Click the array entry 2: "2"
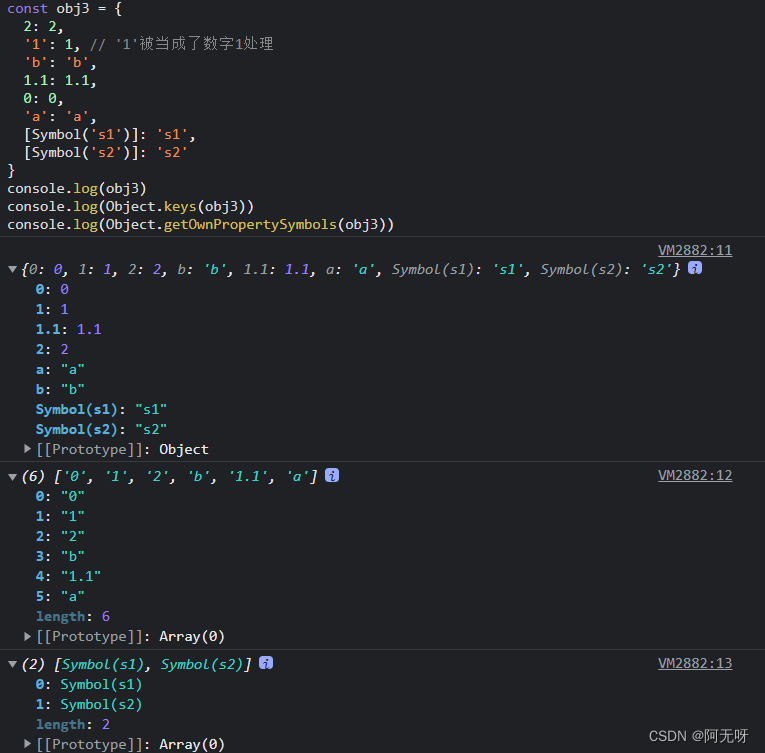The height and width of the screenshot is (753, 765). [60, 536]
